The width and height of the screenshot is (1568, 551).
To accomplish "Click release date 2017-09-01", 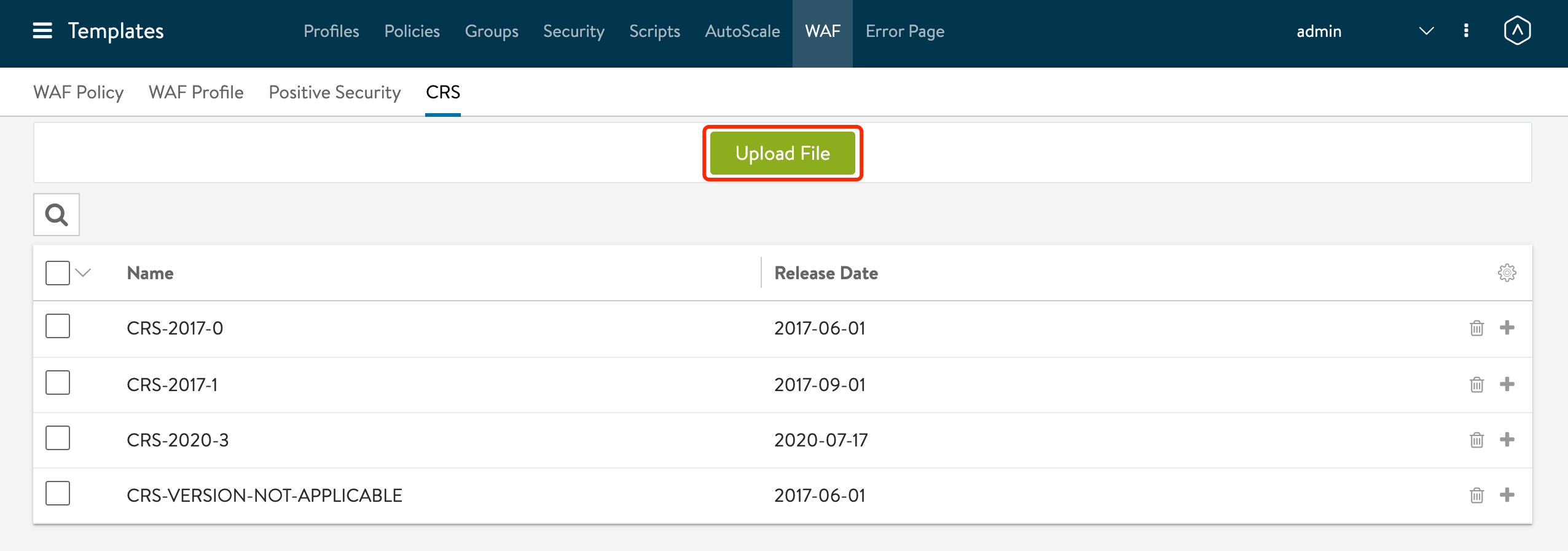I will (820, 385).
